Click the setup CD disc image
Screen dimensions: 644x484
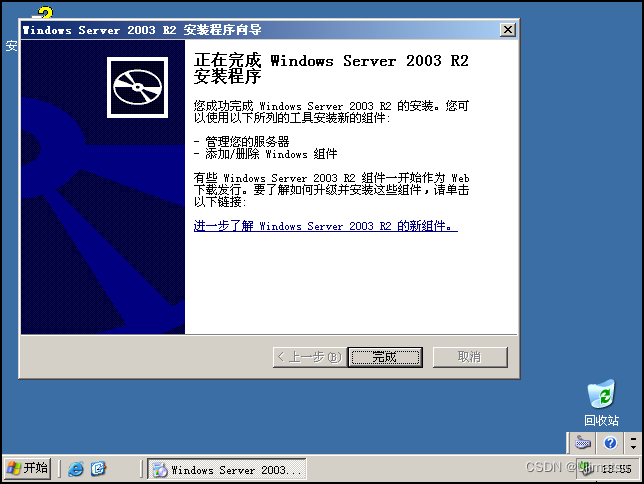(138, 87)
